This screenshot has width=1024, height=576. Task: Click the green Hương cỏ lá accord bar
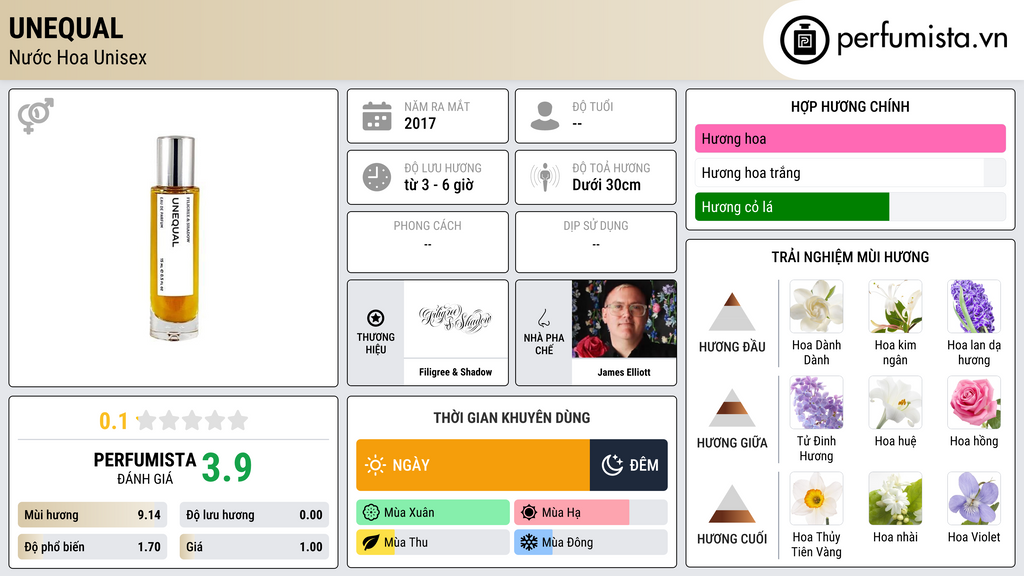792,207
